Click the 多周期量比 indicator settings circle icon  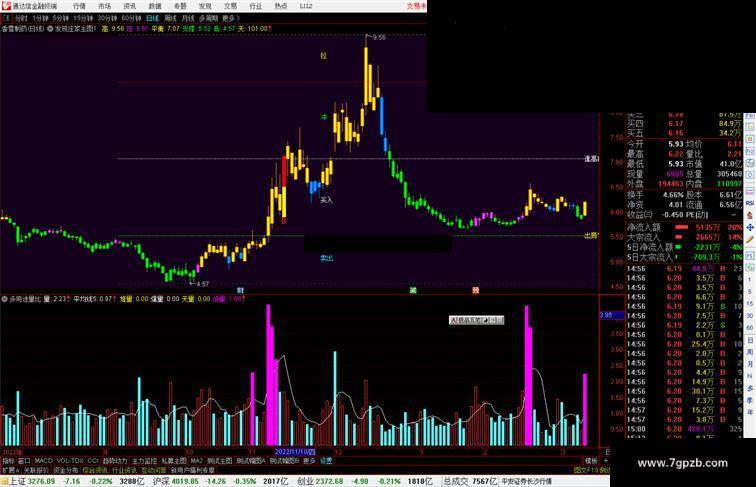tap(4, 299)
